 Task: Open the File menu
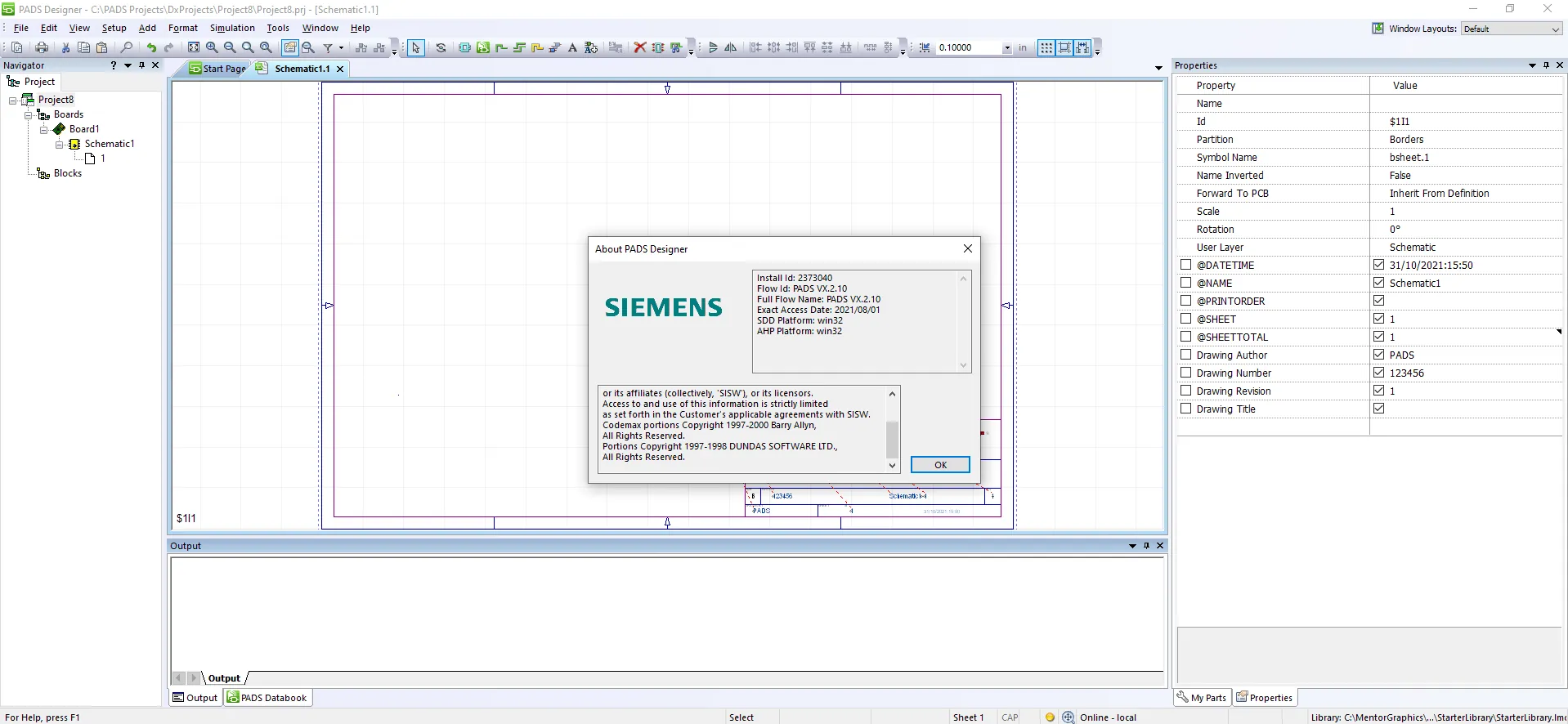click(21, 28)
